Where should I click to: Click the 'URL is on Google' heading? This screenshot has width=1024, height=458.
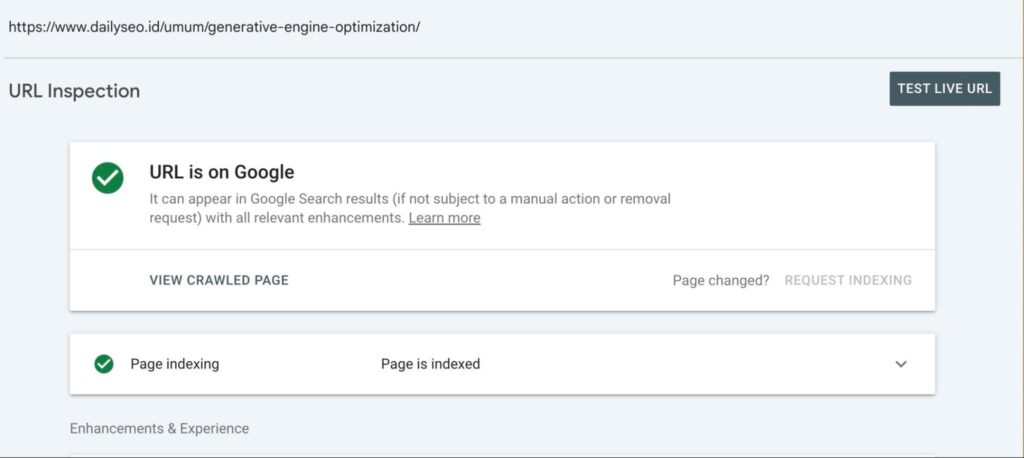221,172
